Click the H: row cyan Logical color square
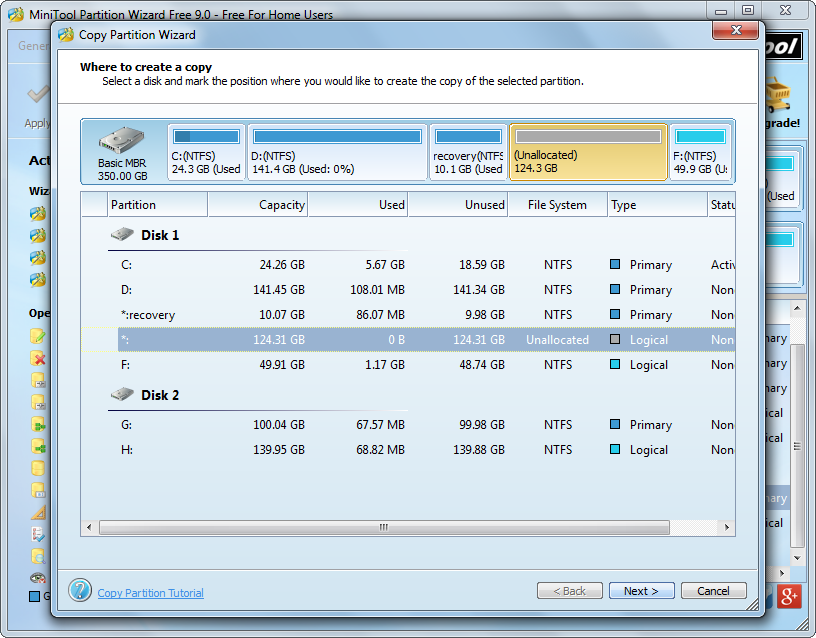Image resolution: width=816 pixels, height=638 pixels. pos(615,449)
